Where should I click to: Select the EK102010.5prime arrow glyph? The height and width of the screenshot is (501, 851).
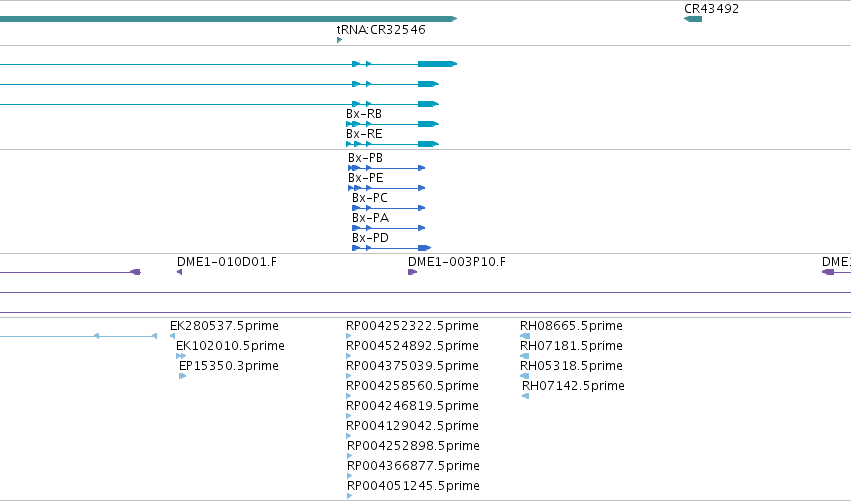point(181,356)
